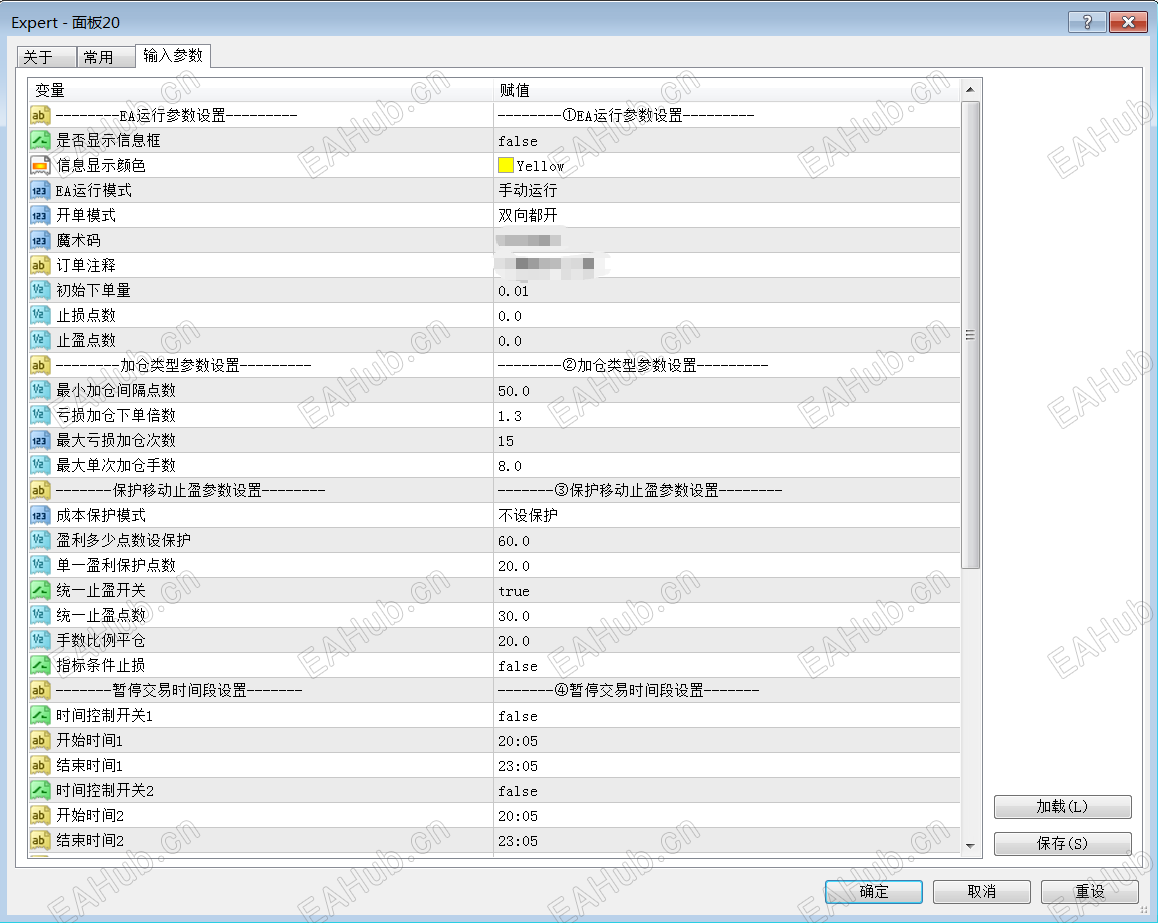Click the double icon beside 最小加仓间隔点数

tap(40, 391)
